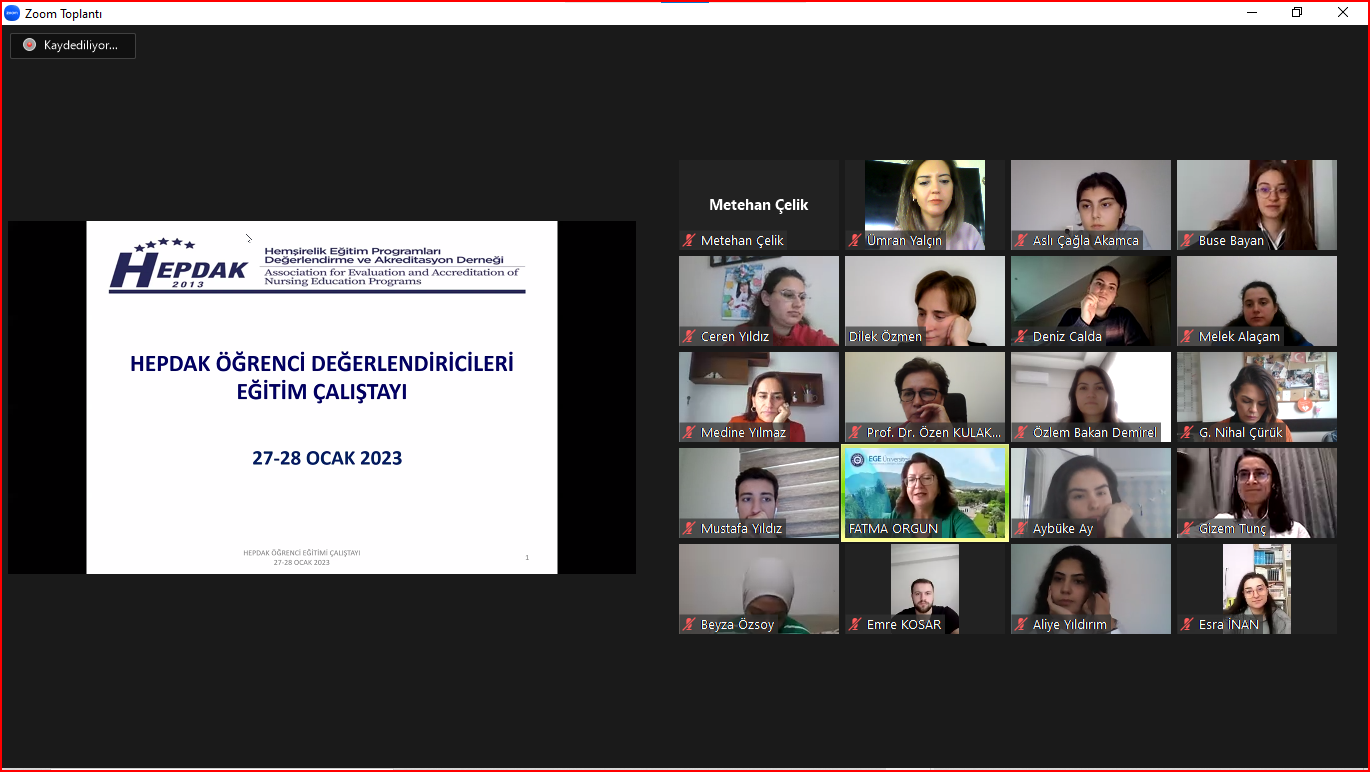
Task: Click the red recording indicator icon
Action: [x=29, y=45]
